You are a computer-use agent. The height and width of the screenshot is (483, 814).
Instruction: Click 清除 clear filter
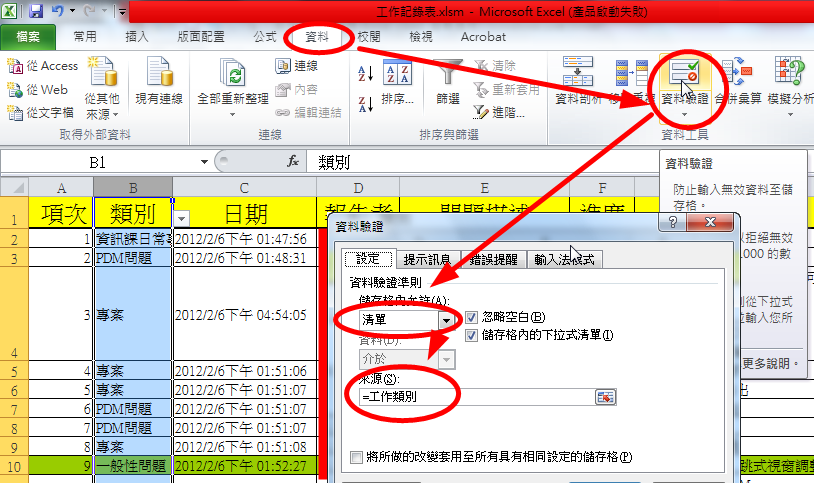pos(495,65)
